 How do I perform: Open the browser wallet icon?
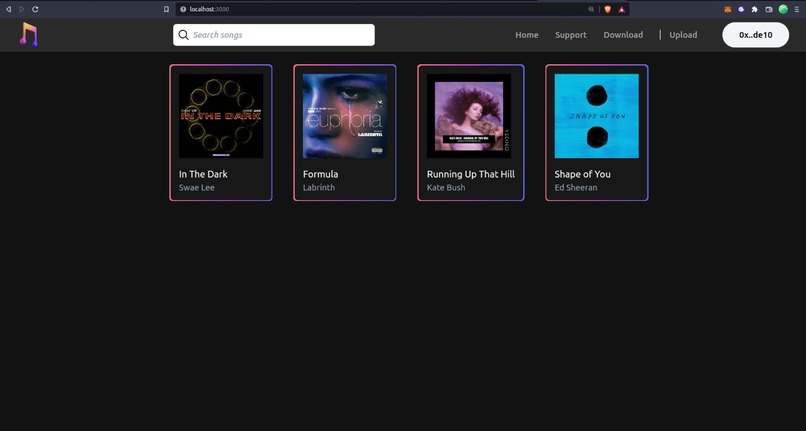(x=769, y=9)
